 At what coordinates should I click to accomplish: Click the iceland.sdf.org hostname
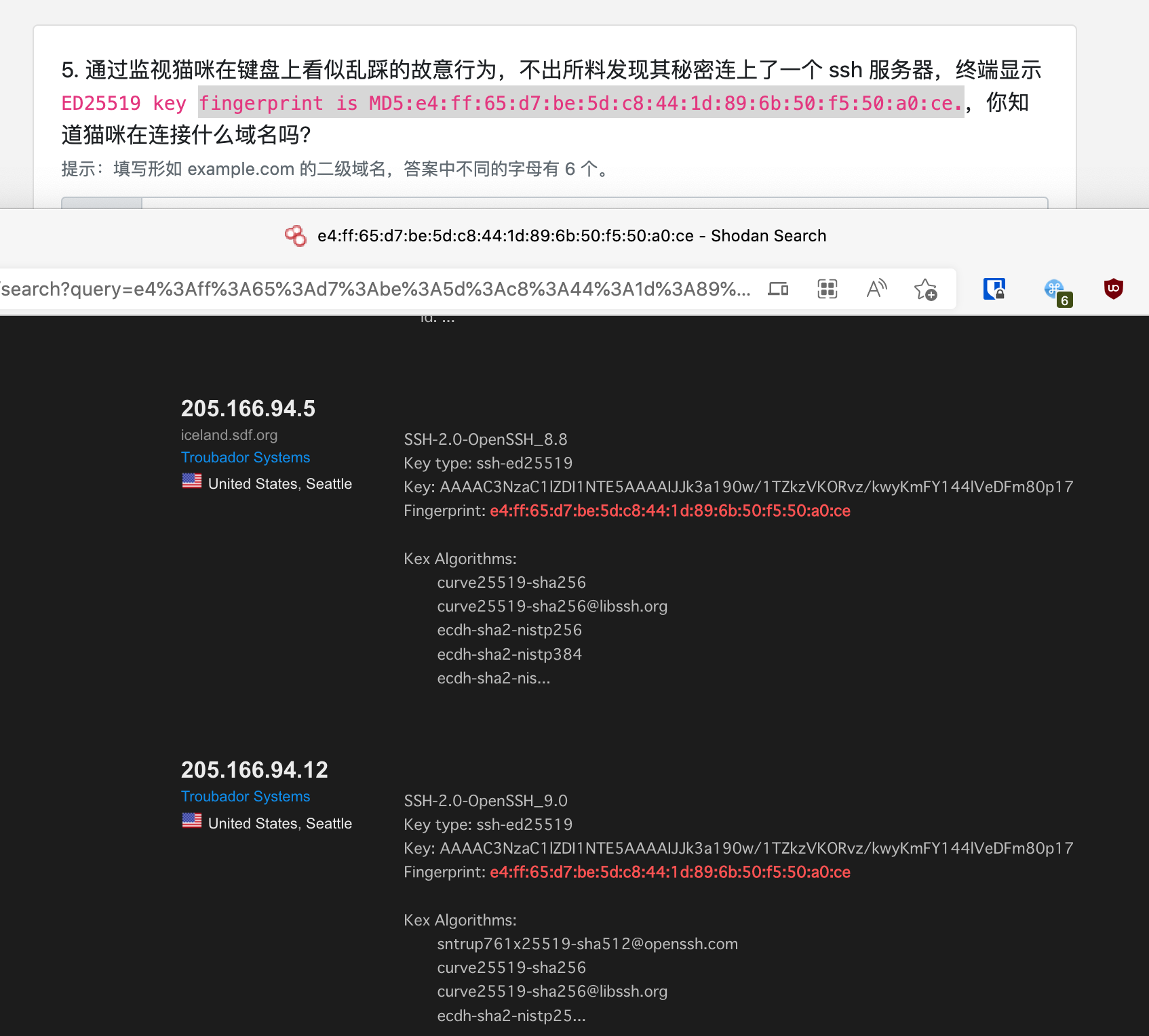click(x=229, y=435)
